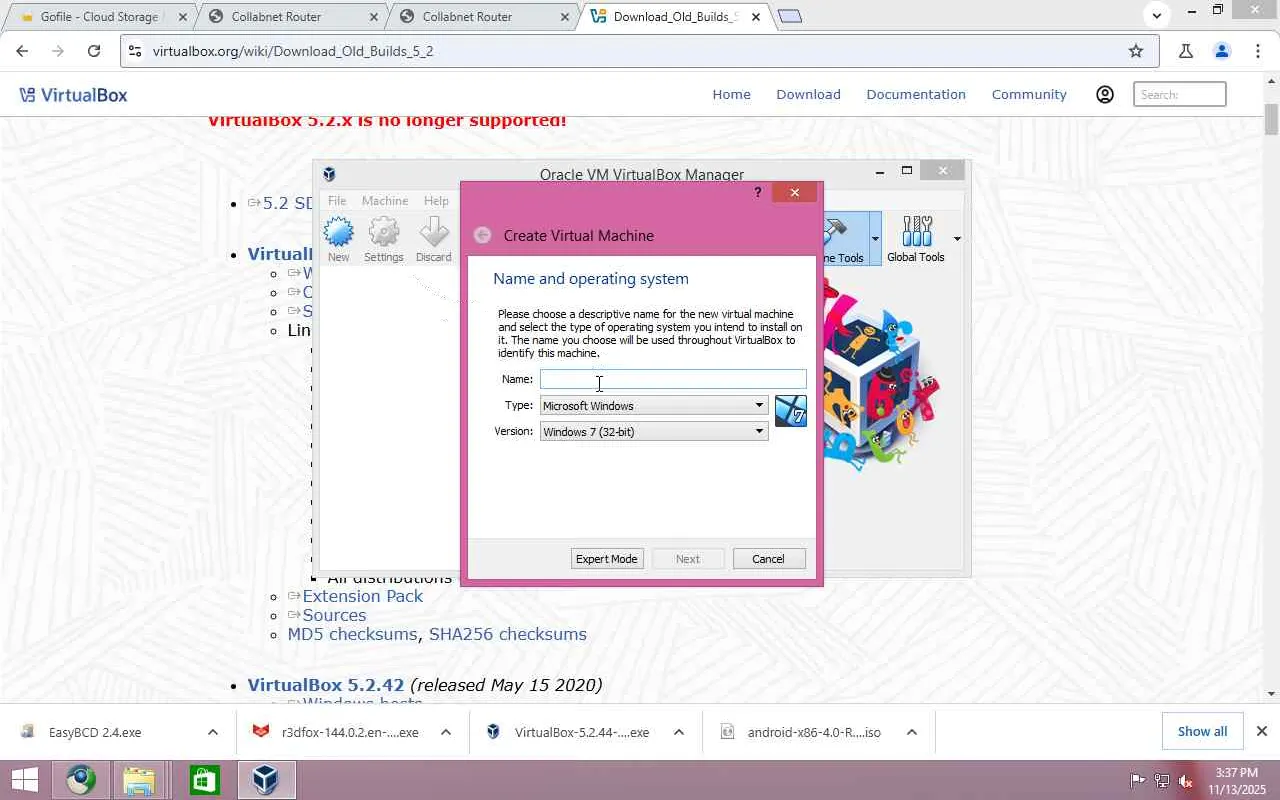This screenshot has width=1280, height=800.
Task: Expand options for the VirtualBox-5.2.44 download
Action: [678, 732]
